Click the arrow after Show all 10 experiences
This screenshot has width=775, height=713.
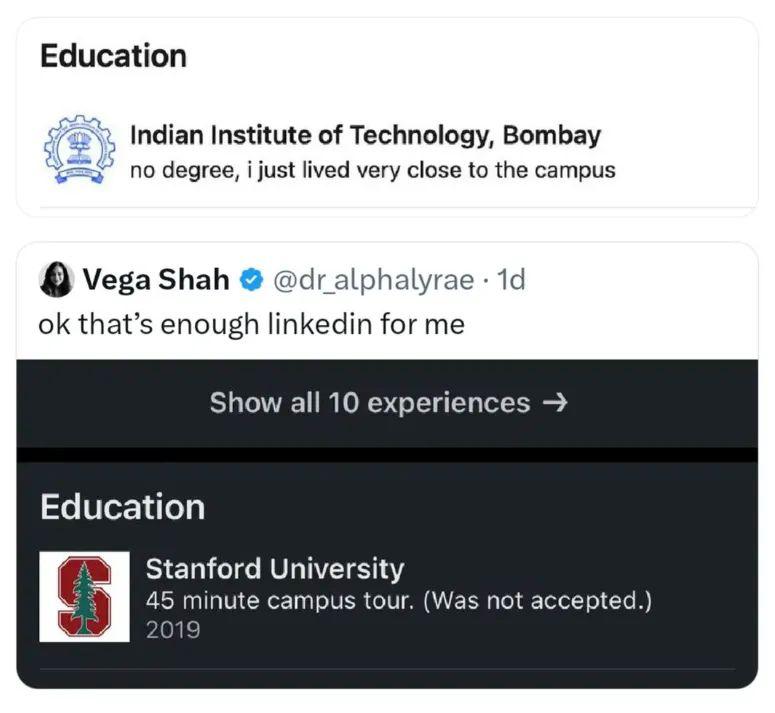554,403
